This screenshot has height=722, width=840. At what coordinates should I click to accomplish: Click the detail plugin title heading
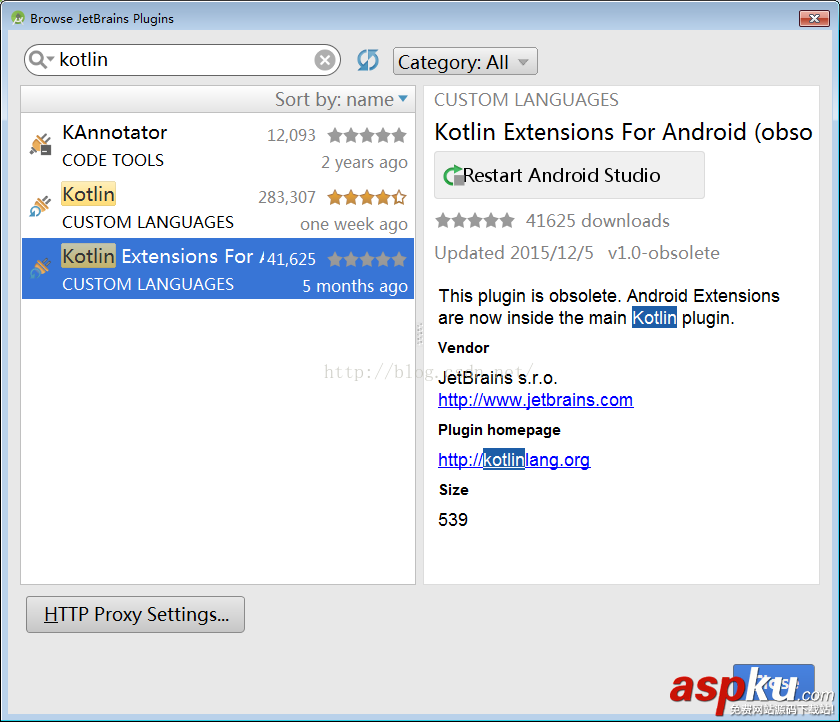pos(623,132)
